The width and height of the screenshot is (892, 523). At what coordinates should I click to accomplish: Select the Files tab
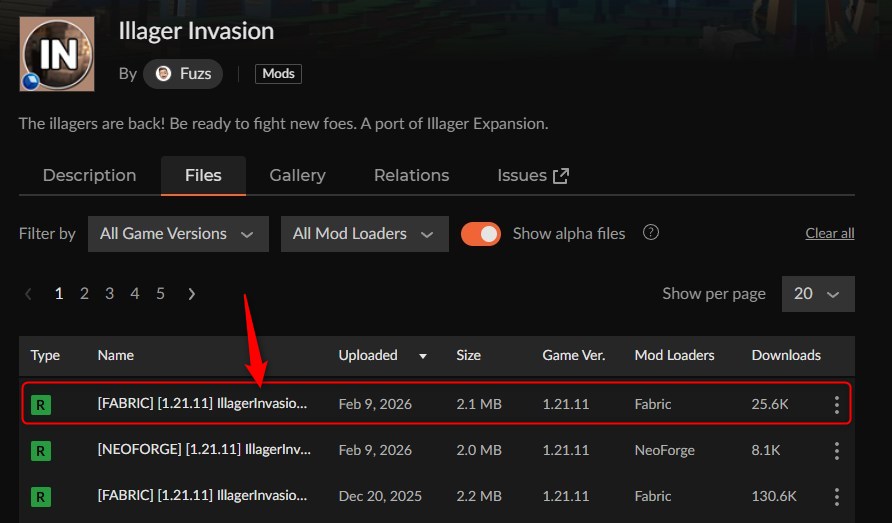(x=203, y=175)
